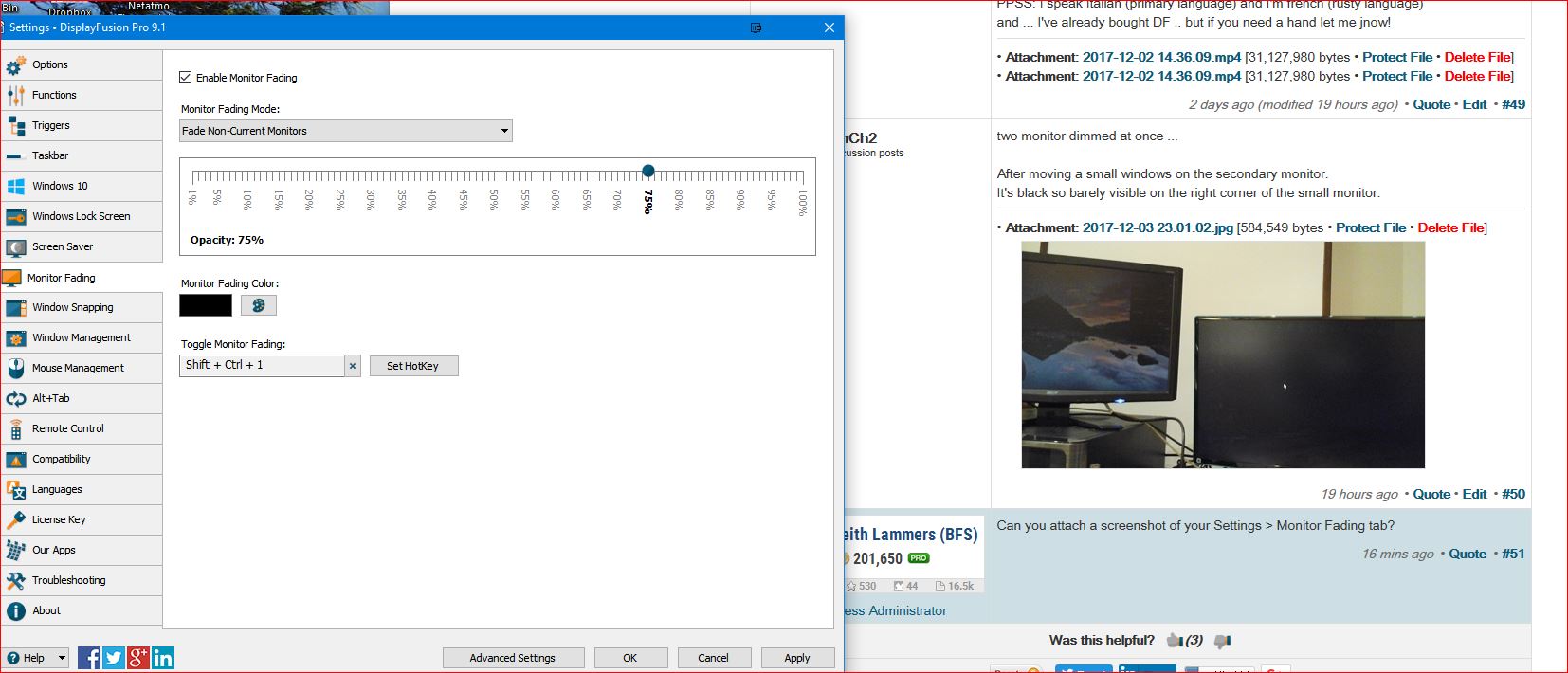Click the black Monitor Fading Color swatch
This screenshot has width=1568, height=673.
pyautogui.click(x=206, y=305)
